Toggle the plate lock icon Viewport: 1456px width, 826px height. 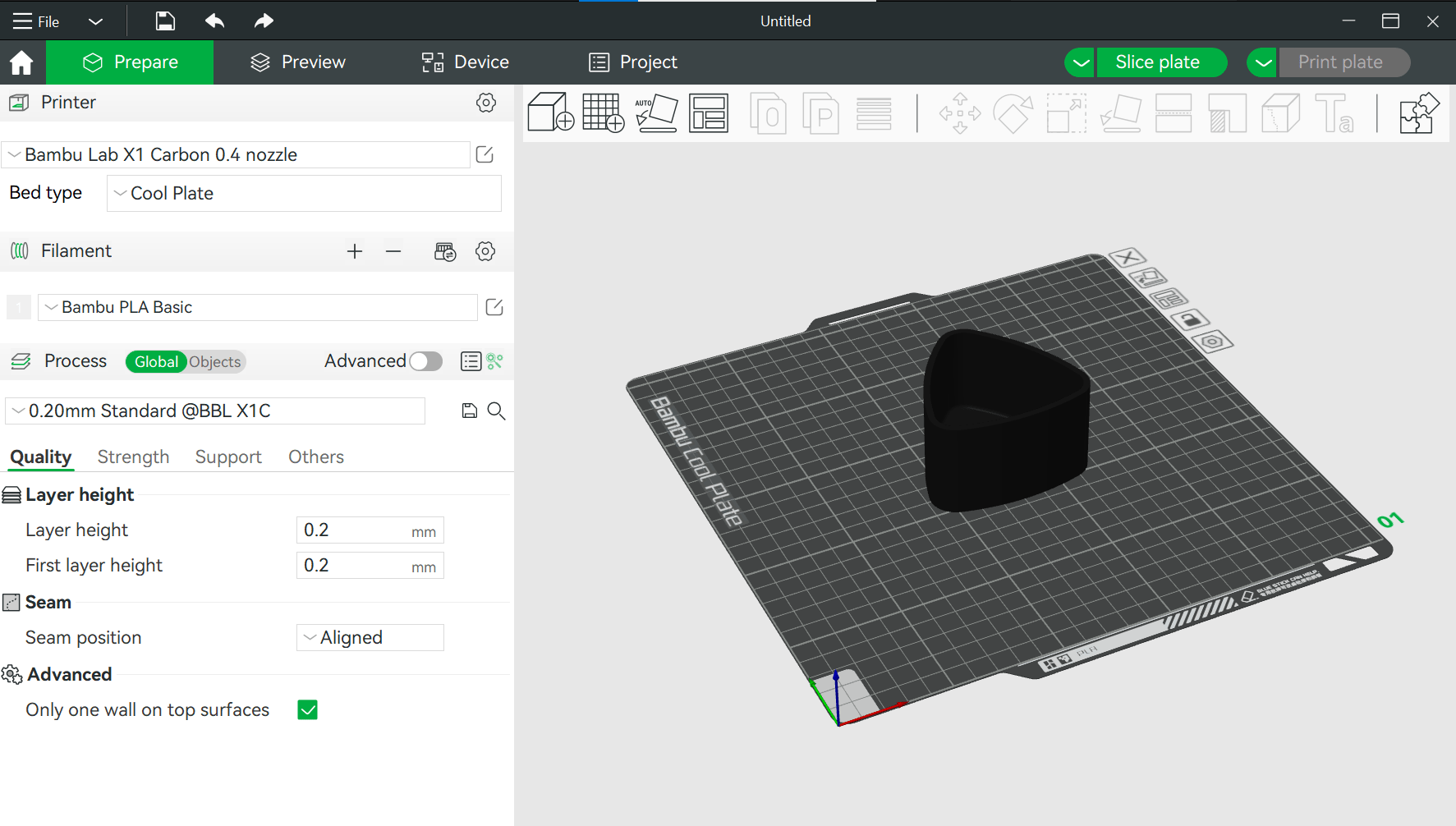tap(1191, 319)
